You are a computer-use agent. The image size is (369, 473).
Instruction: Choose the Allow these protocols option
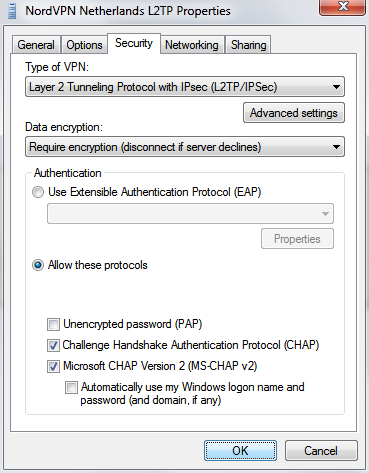click(x=38, y=265)
